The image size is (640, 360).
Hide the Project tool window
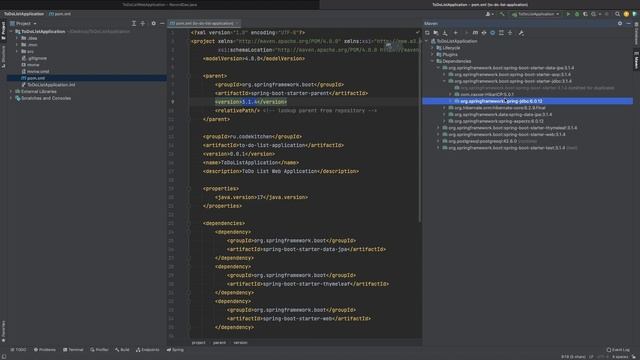(162, 23)
